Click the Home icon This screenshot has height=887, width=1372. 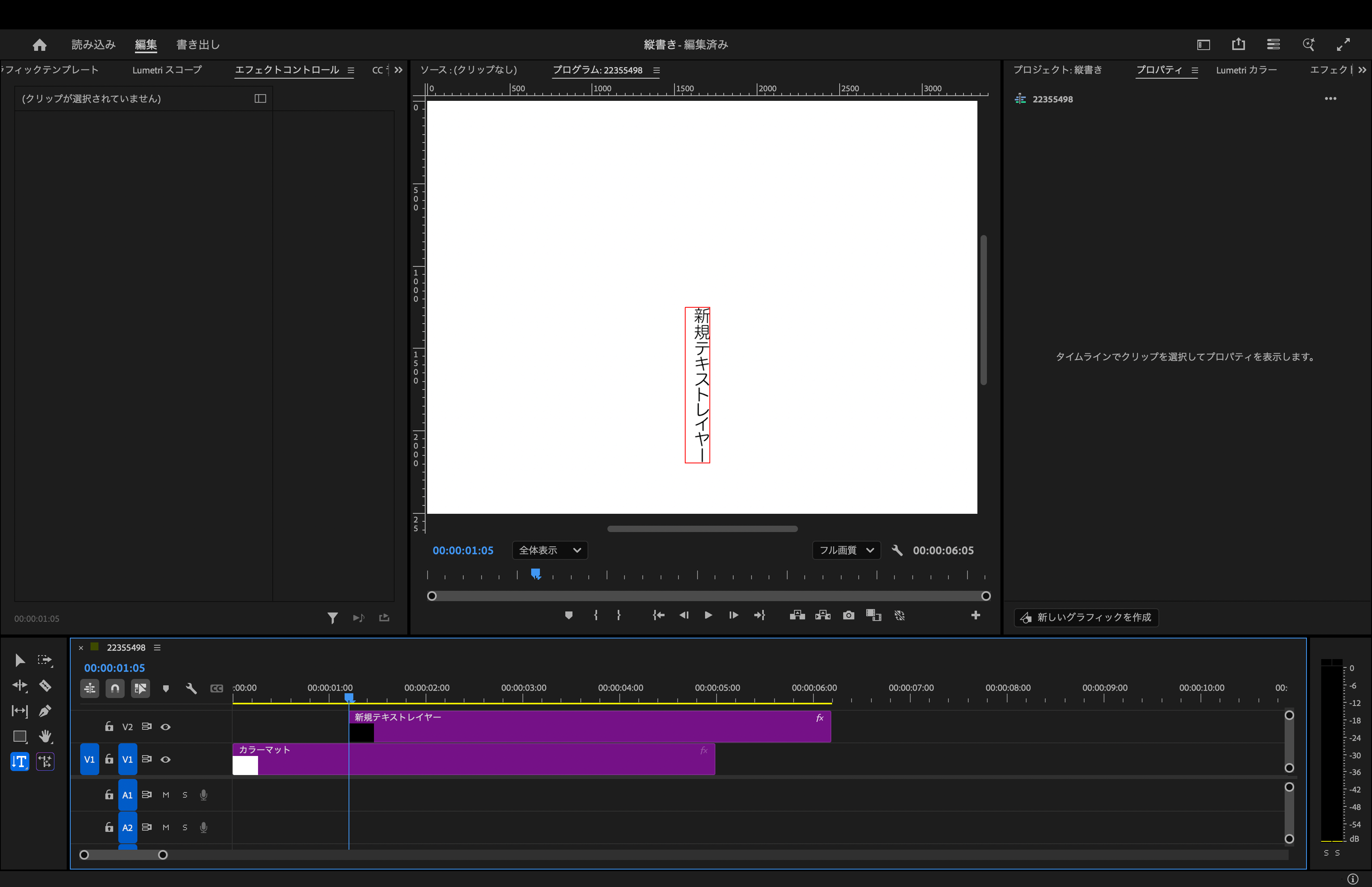[40, 44]
